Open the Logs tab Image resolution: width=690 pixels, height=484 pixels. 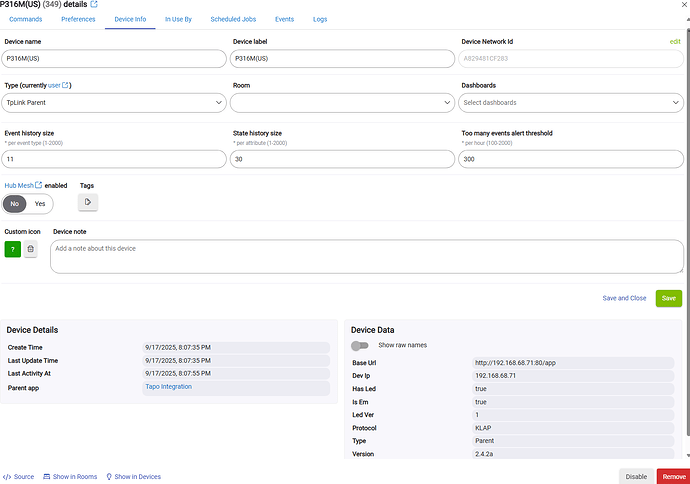(320, 19)
